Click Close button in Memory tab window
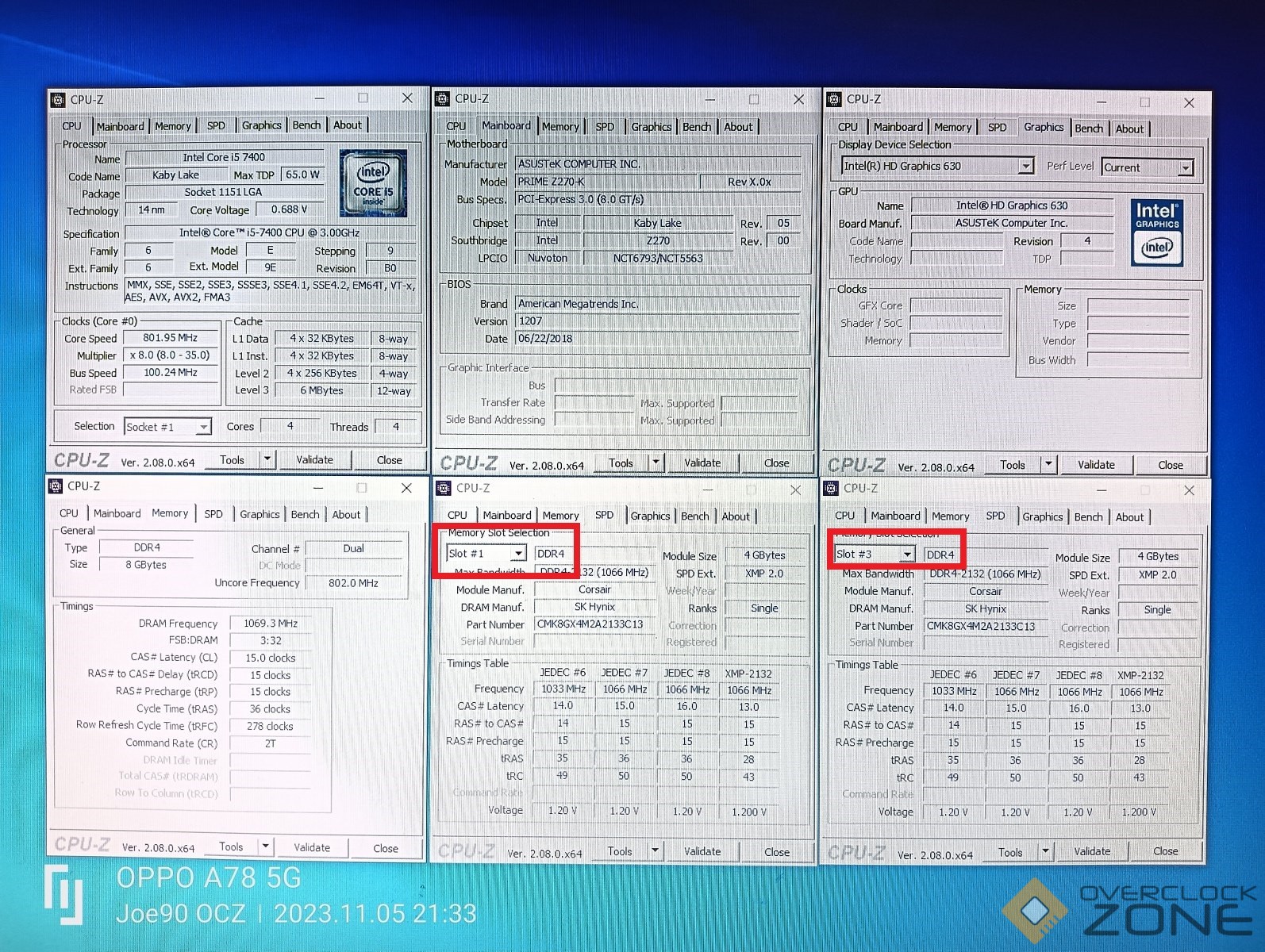Screen dimensions: 1265x952 tap(386, 848)
